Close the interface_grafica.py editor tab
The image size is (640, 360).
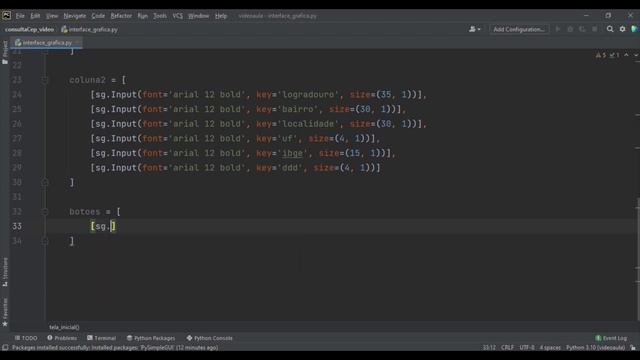coord(77,42)
